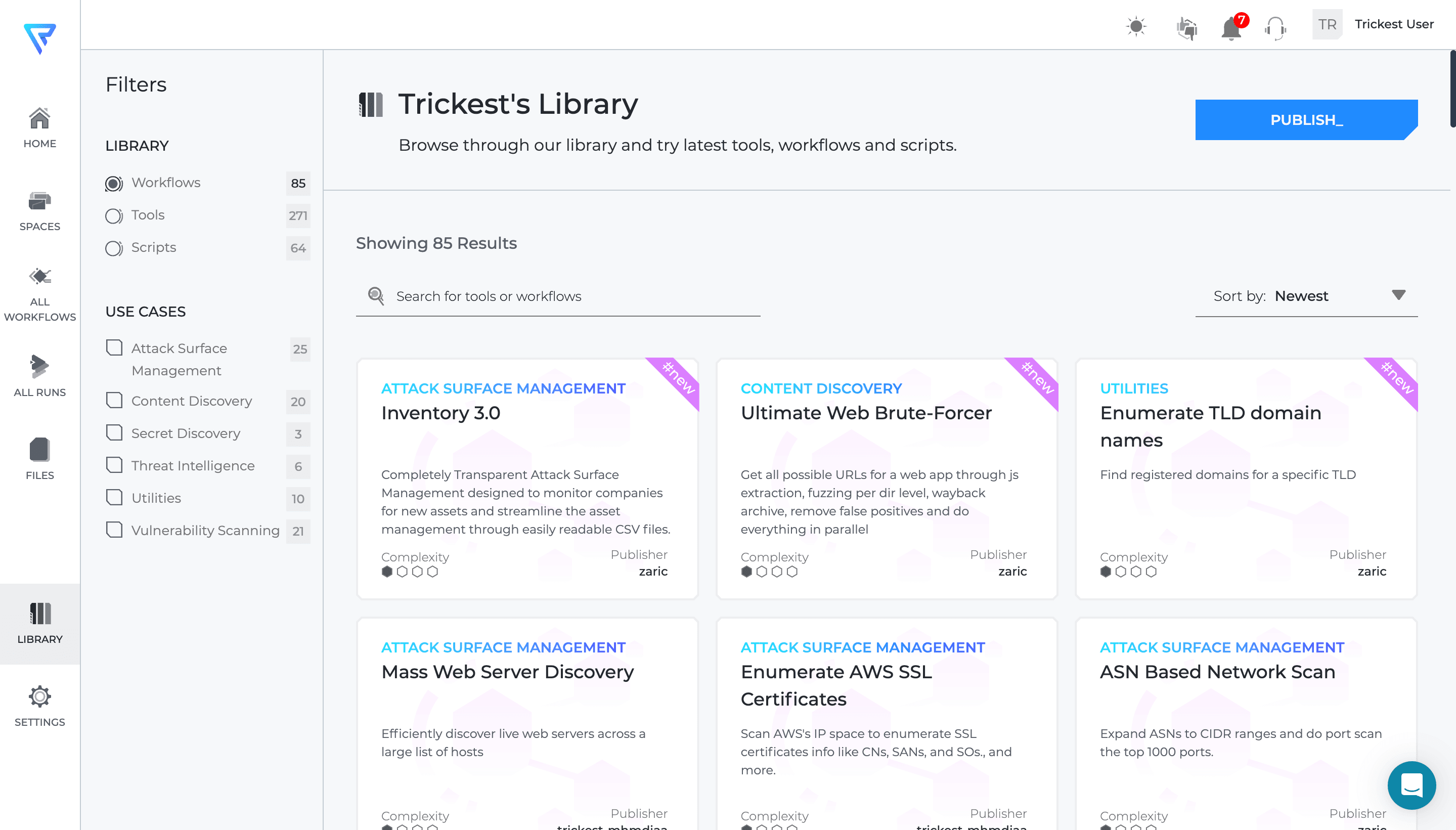This screenshot has width=1456, height=830.
Task: Click the Vulnerability Scanning count 21
Action: coord(298,531)
